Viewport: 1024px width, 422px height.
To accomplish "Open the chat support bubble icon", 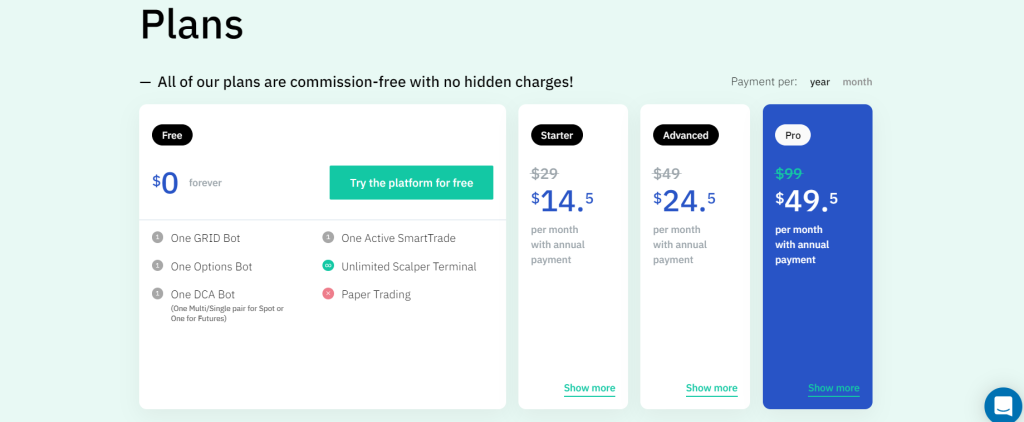I will (x=1003, y=406).
